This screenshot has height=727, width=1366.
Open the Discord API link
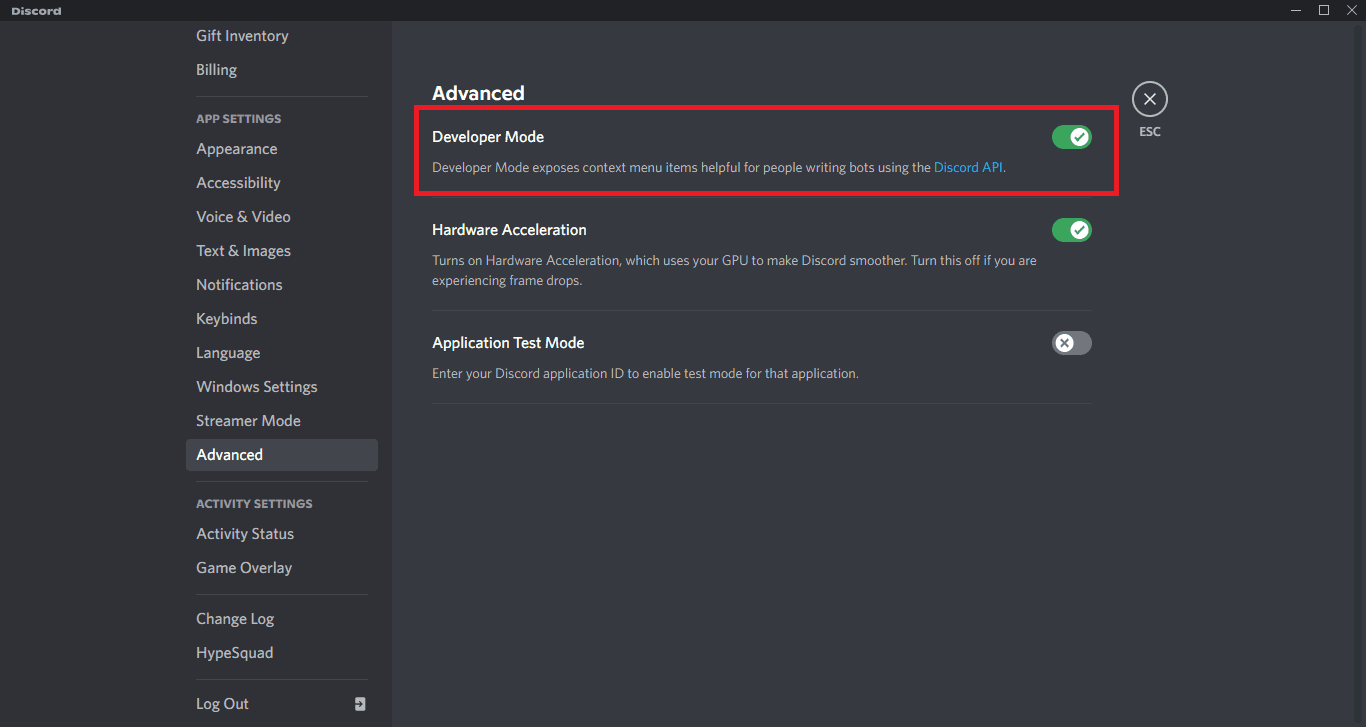968,168
